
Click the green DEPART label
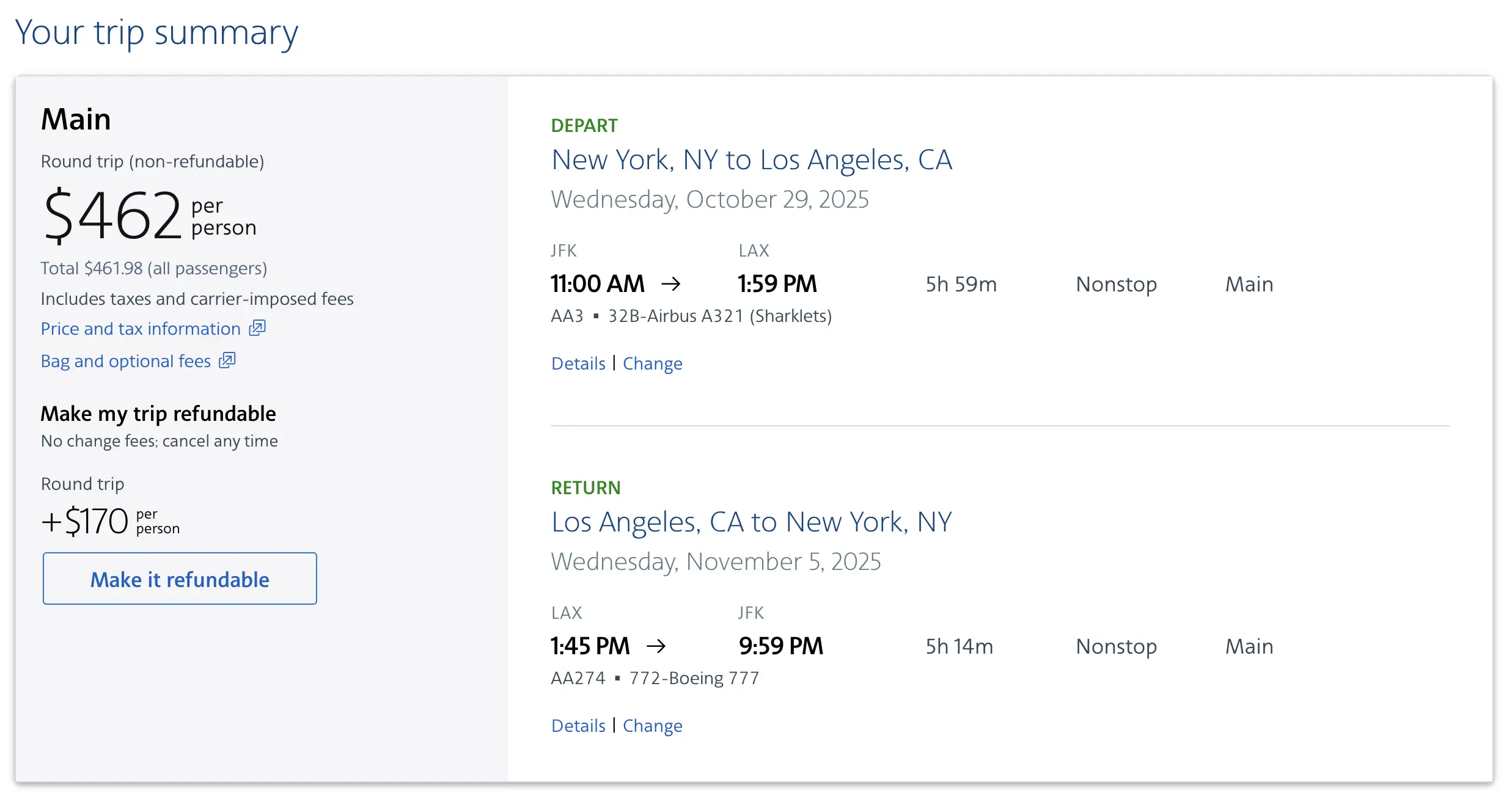(x=584, y=125)
